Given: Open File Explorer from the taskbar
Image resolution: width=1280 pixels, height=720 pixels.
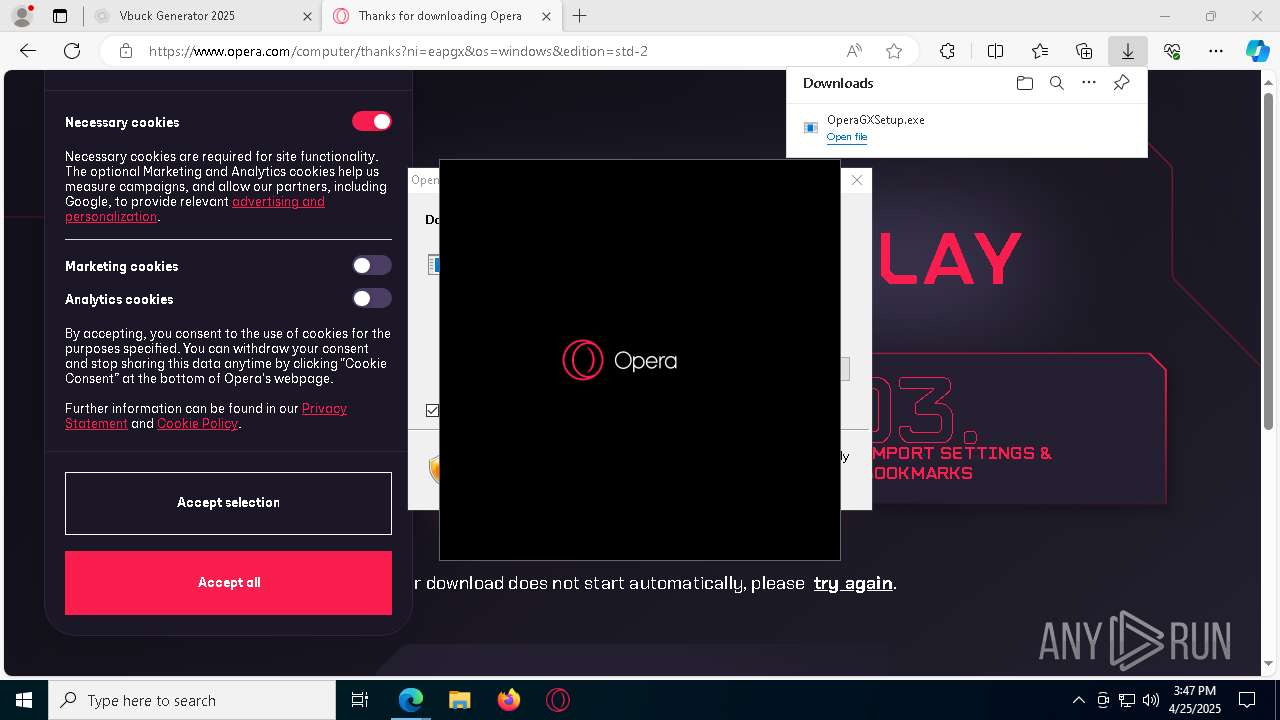Looking at the screenshot, I should tap(459, 700).
